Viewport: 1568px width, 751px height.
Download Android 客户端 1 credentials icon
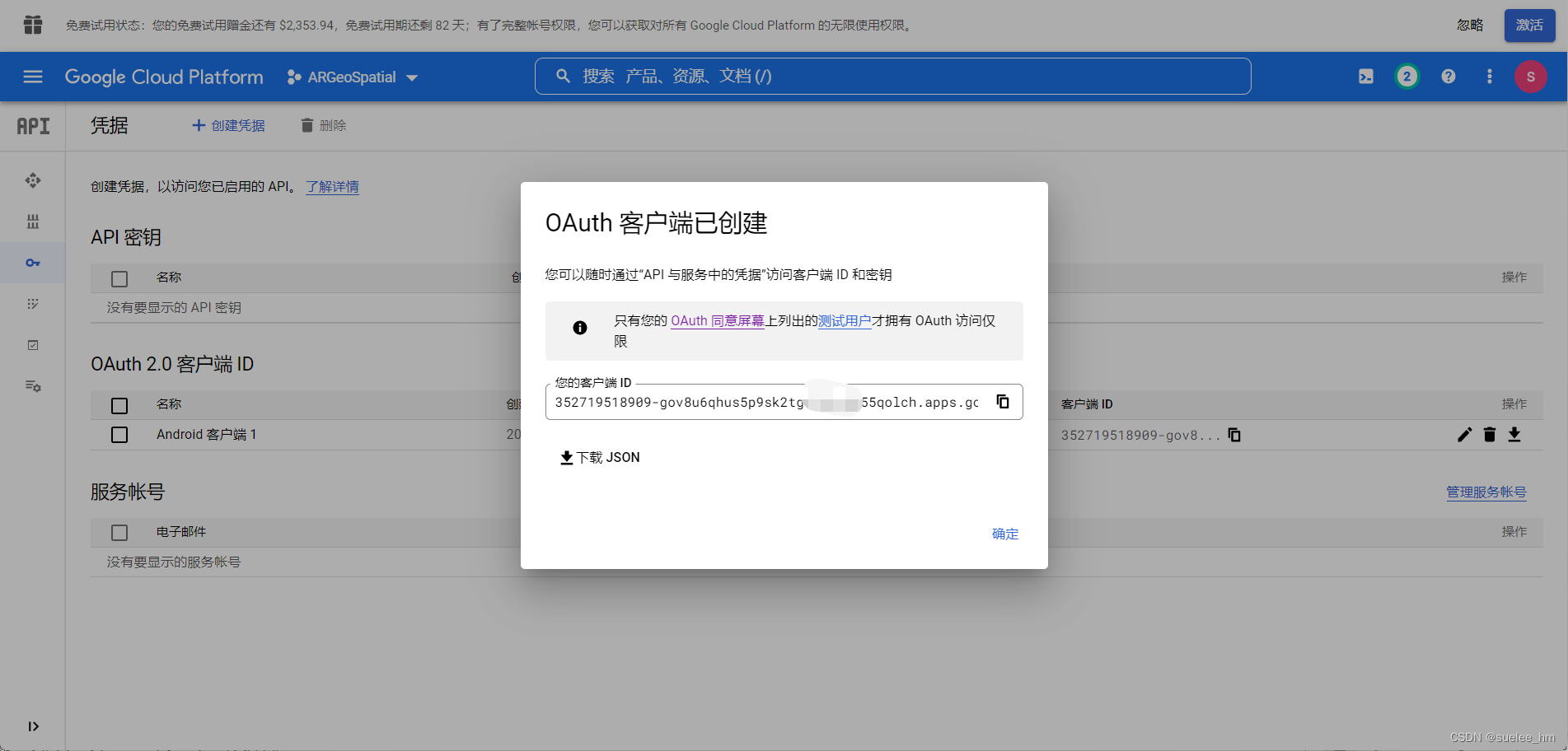pyautogui.click(x=1514, y=435)
